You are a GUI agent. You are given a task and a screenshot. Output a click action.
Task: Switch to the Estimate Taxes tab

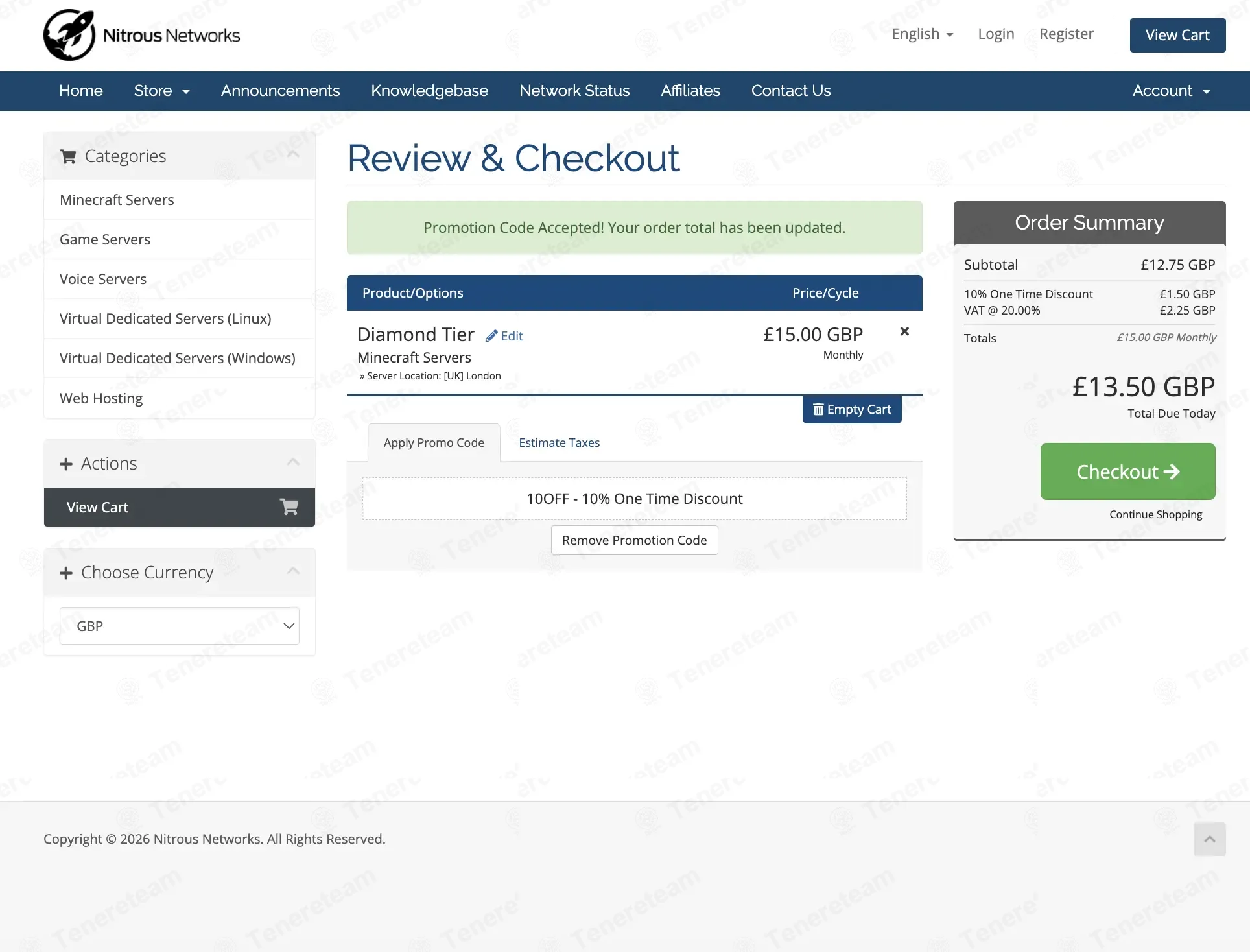(x=560, y=443)
